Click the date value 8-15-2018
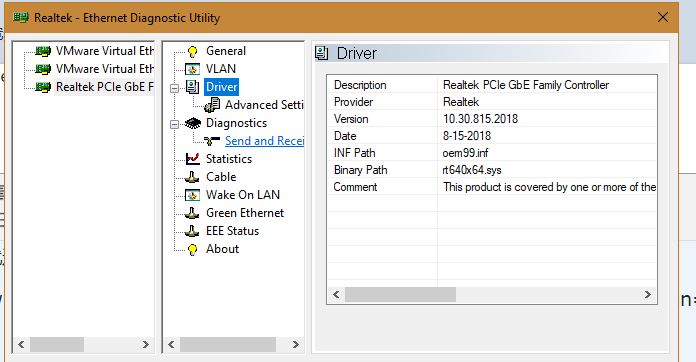696x362 pixels. pos(467,136)
